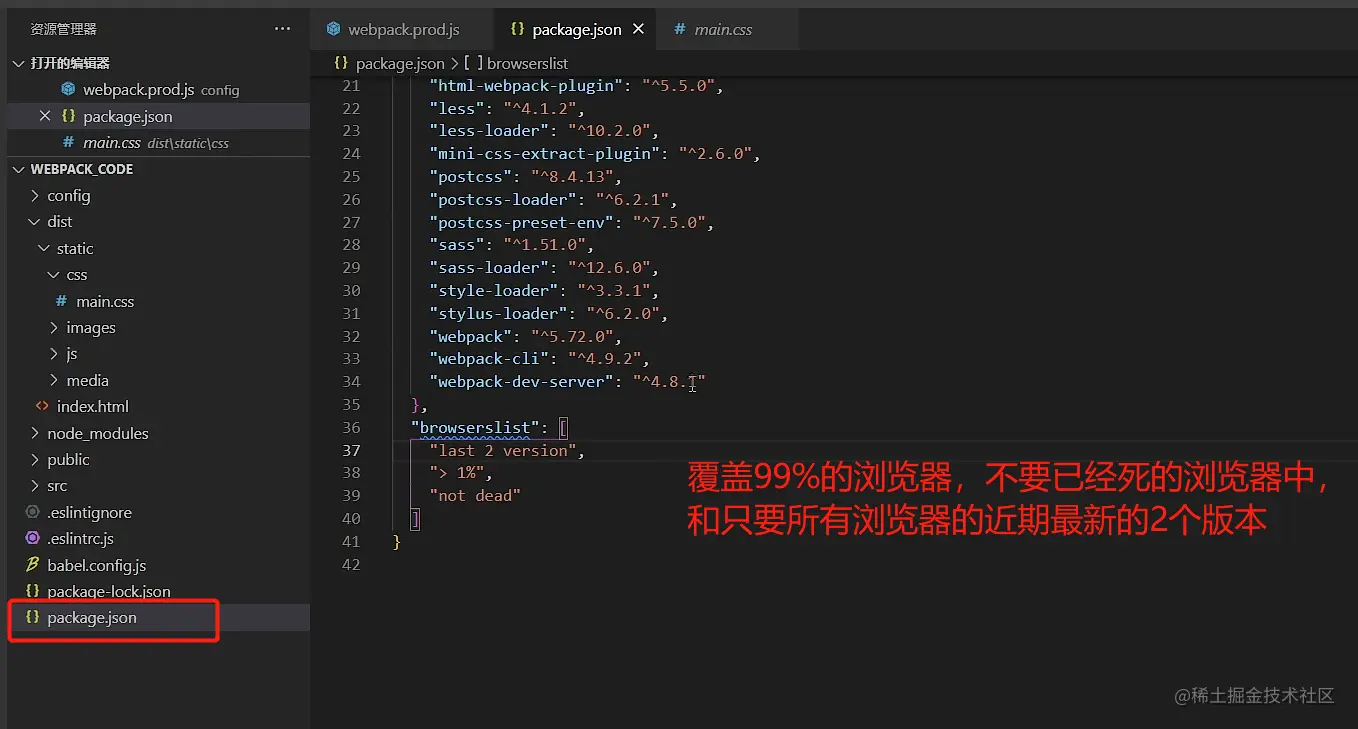Click the package-lock.json braces icon
The width and height of the screenshot is (1358, 729).
[x=32, y=591]
